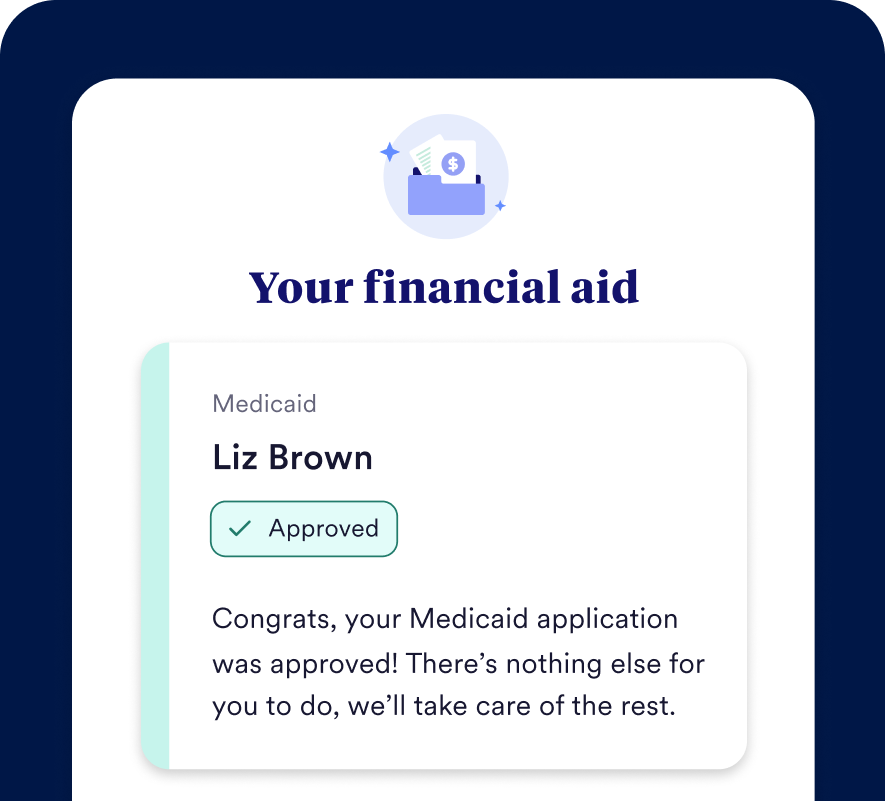This screenshot has height=801, width=885.
Task: Click the green-lined document in folder
Action: coord(425,157)
